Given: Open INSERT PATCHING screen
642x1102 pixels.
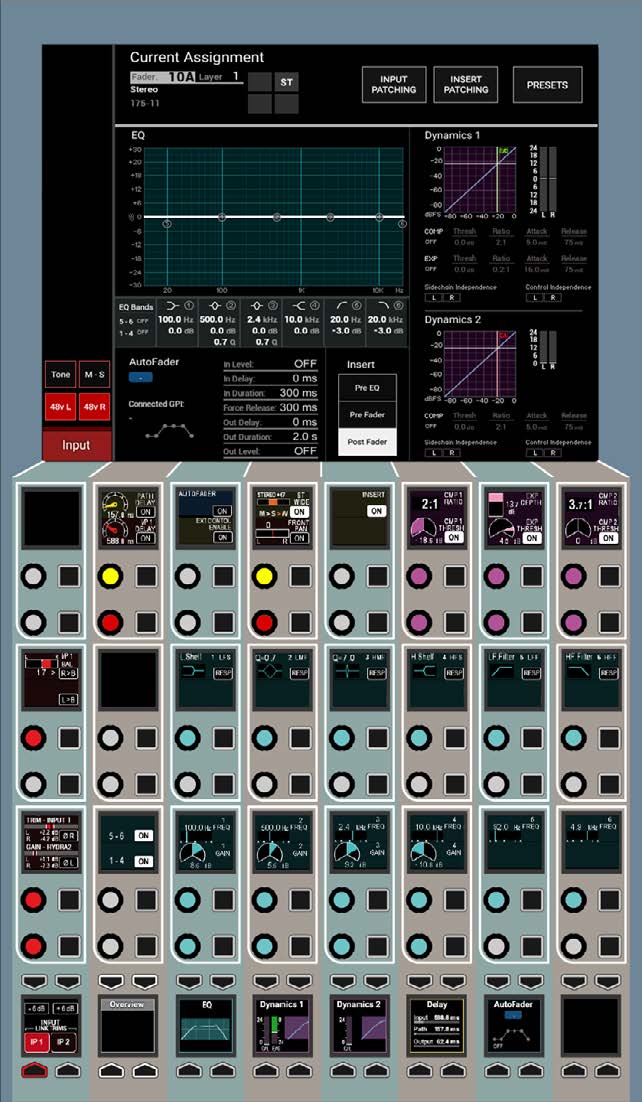Looking at the screenshot, I should point(466,85).
